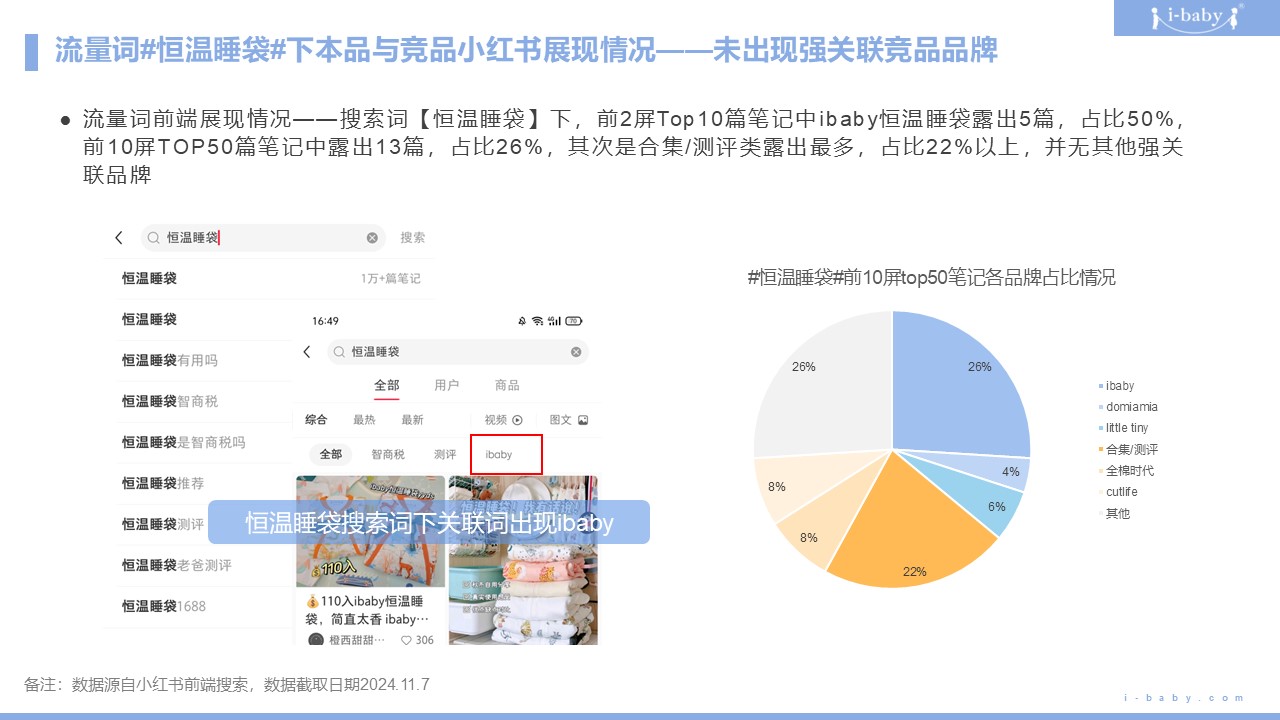Like the note with heart icon 306
Screen dimensions: 1280x720
point(406,640)
